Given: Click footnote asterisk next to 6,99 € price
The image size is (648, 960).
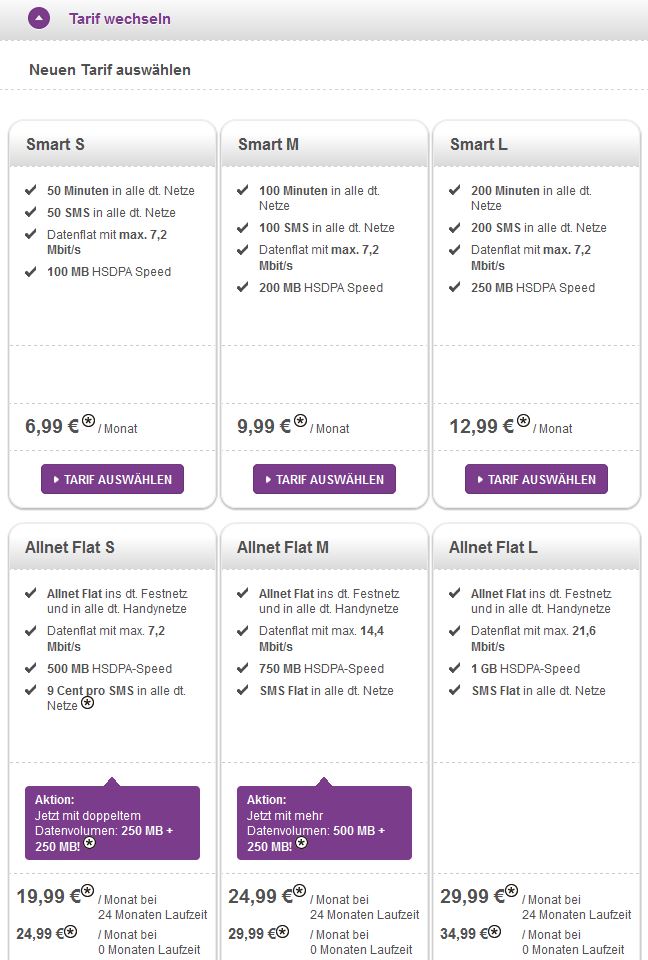Looking at the screenshot, I should coord(88,421).
